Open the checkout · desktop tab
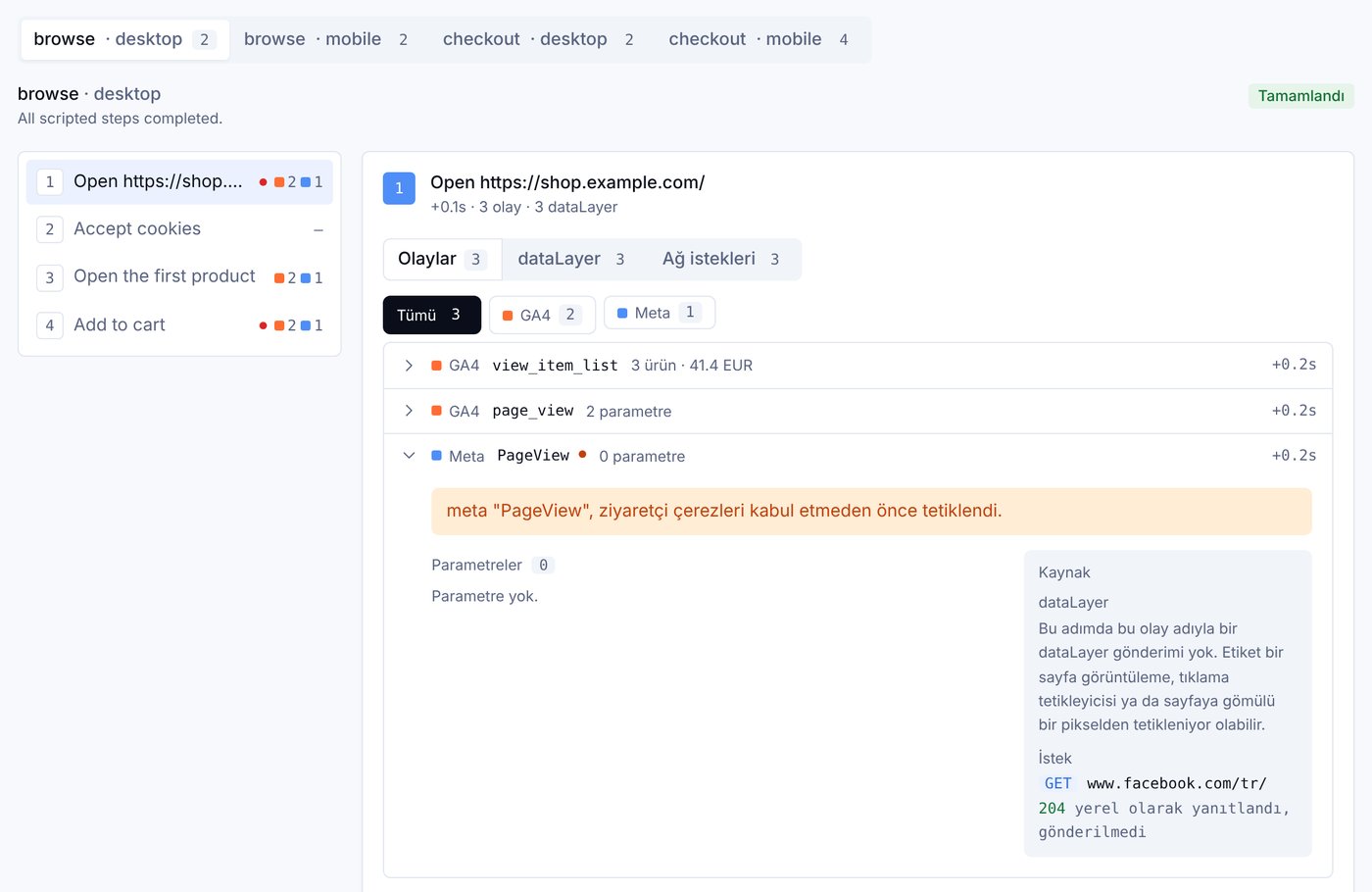 [539, 40]
